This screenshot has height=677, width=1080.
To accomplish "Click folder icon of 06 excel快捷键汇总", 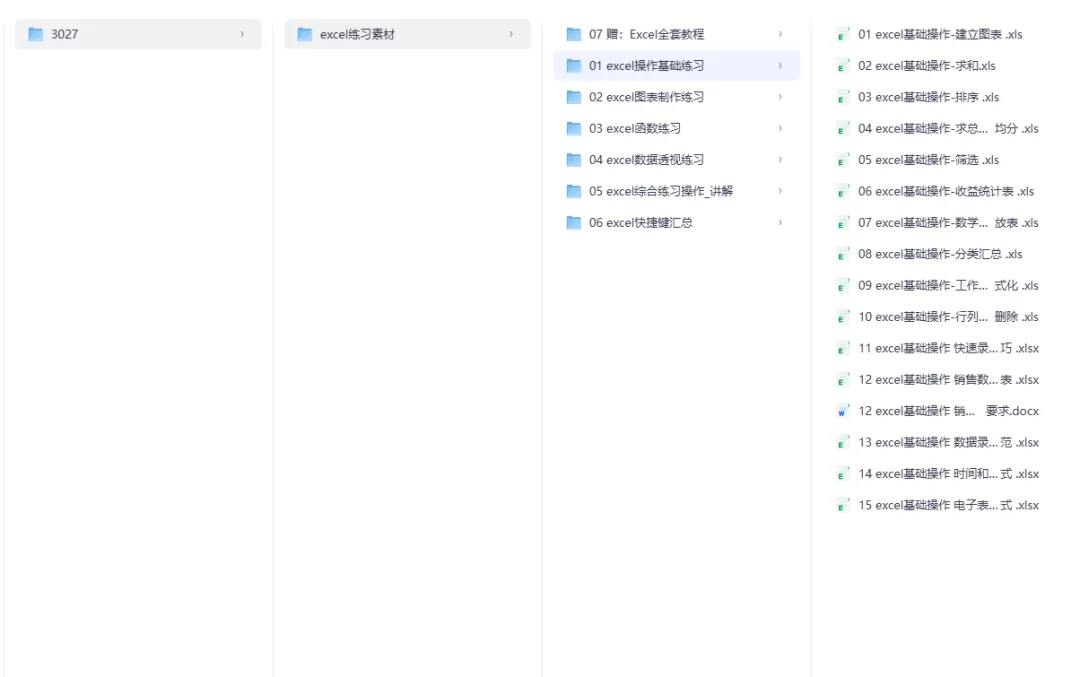I will [x=574, y=222].
